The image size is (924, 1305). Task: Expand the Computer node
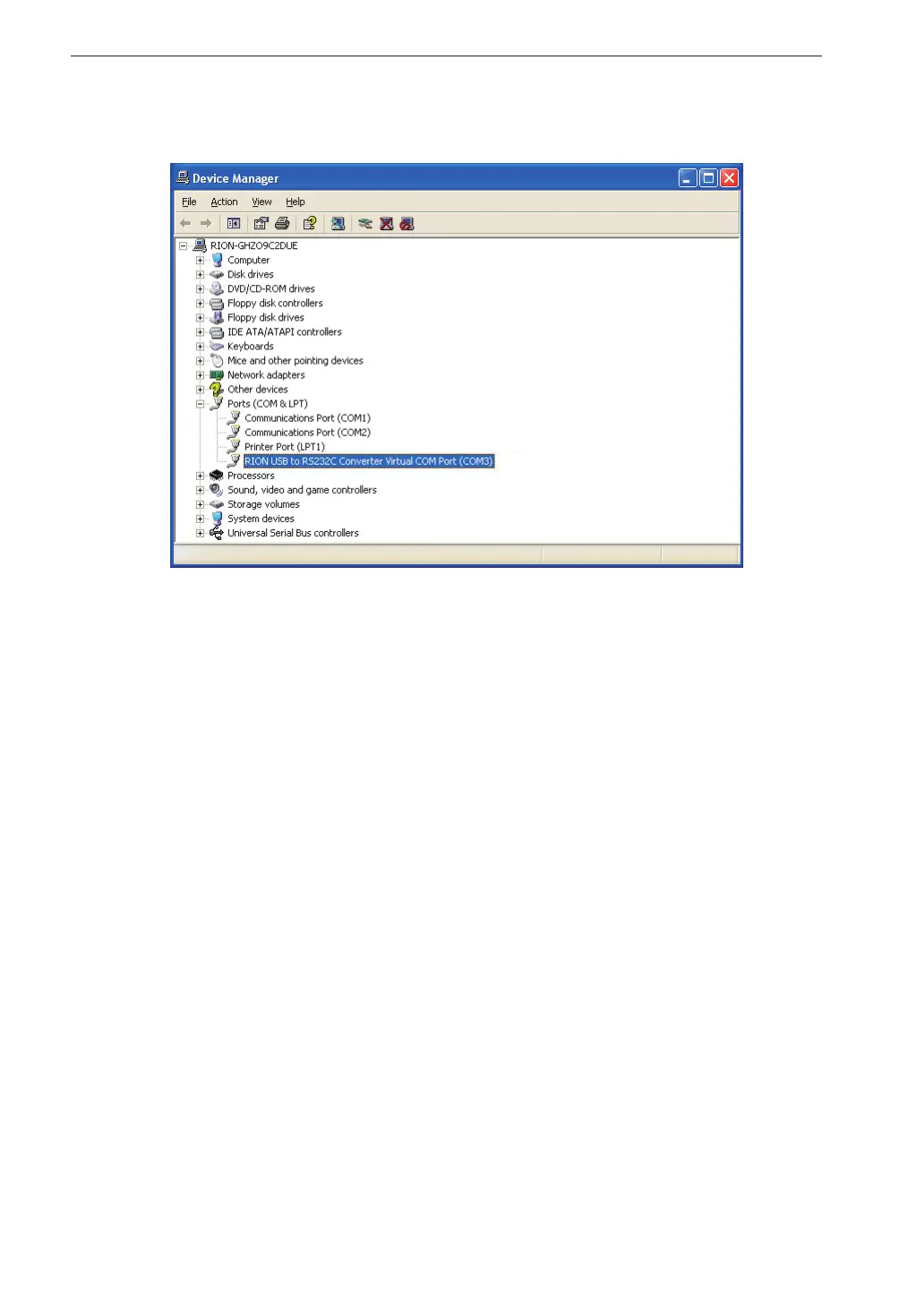[x=201, y=261]
